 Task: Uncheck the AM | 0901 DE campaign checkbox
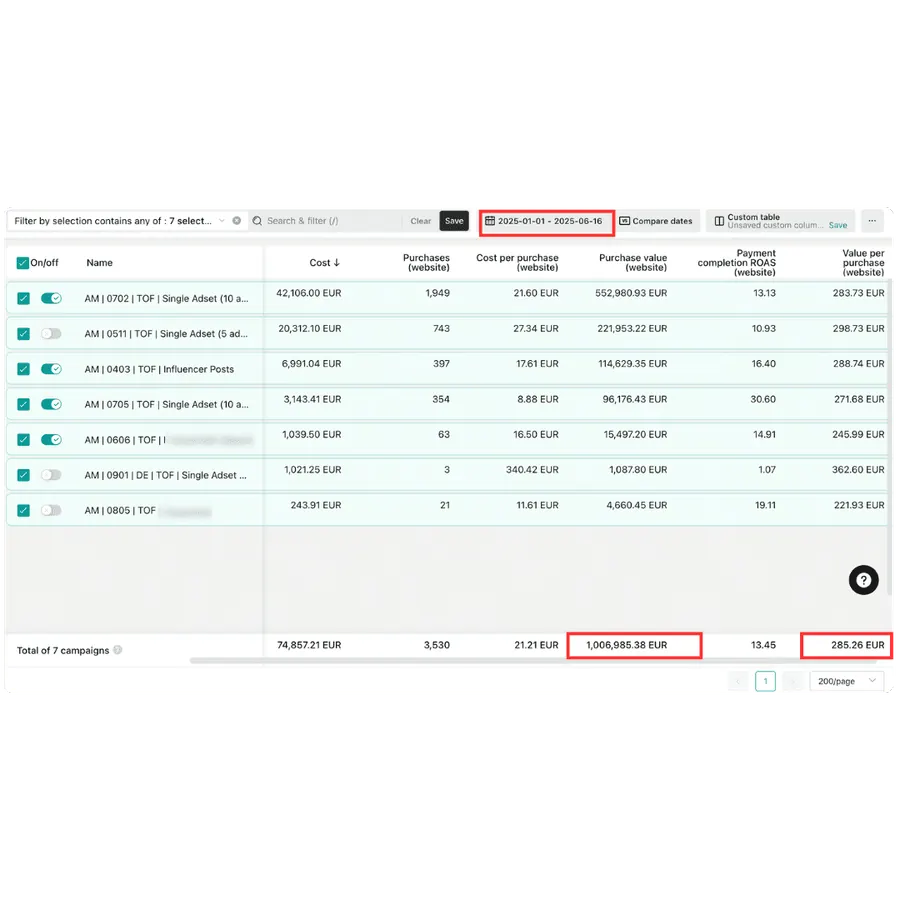tap(24, 475)
